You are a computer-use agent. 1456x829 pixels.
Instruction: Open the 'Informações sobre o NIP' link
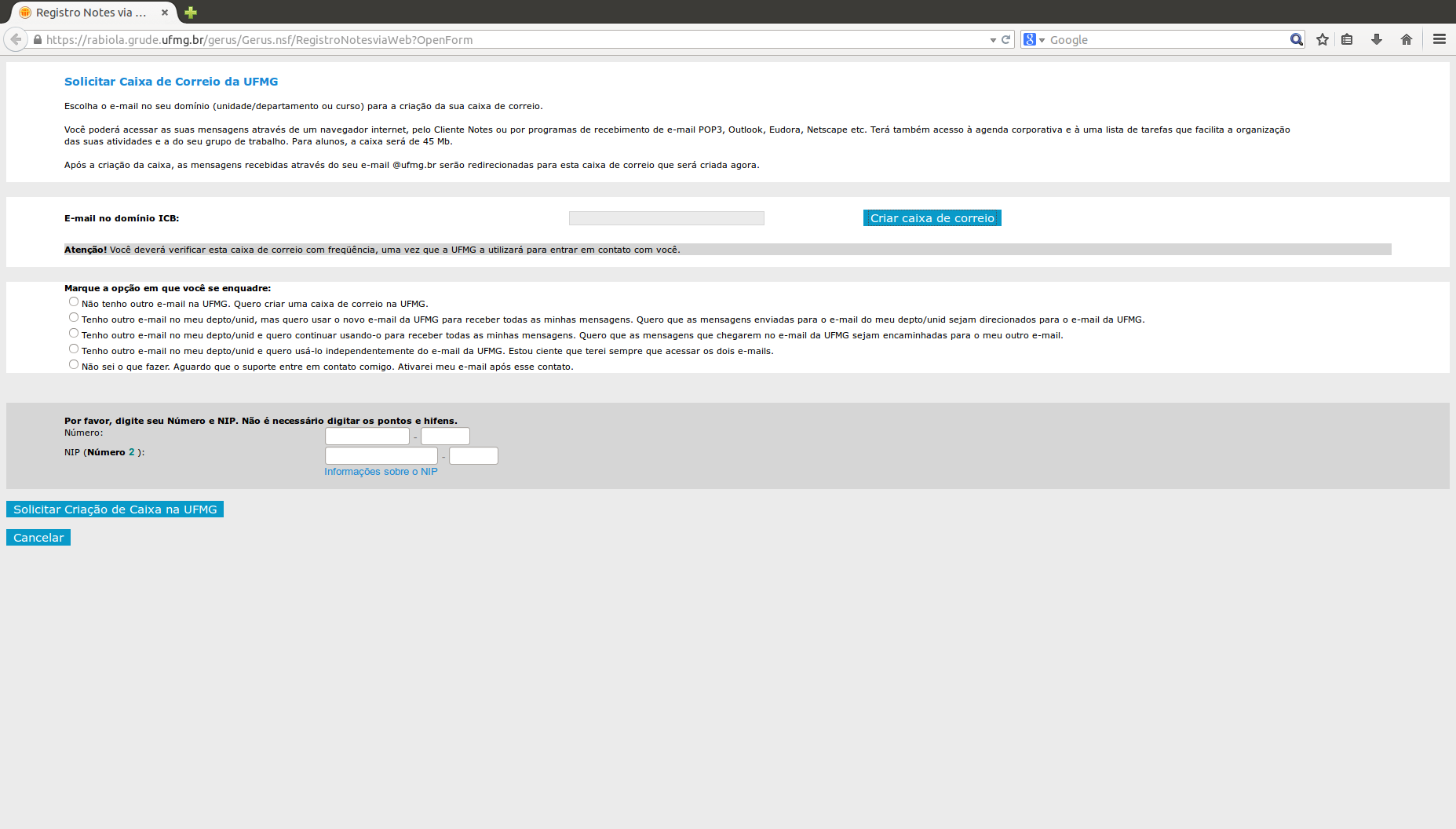pyautogui.click(x=381, y=472)
